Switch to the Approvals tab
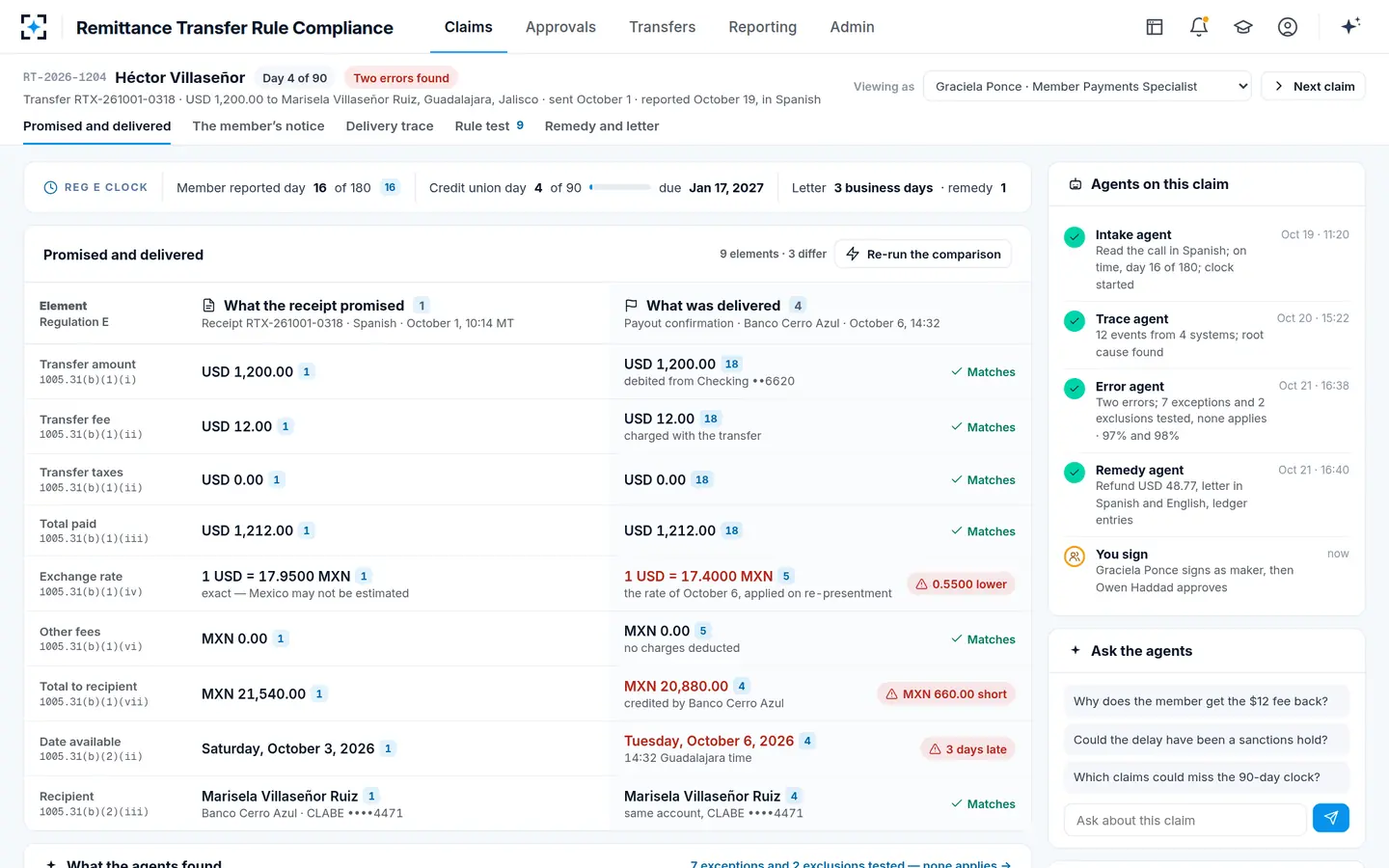The width and height of the screenshot is (1389, 868). [x=560, y=27]
